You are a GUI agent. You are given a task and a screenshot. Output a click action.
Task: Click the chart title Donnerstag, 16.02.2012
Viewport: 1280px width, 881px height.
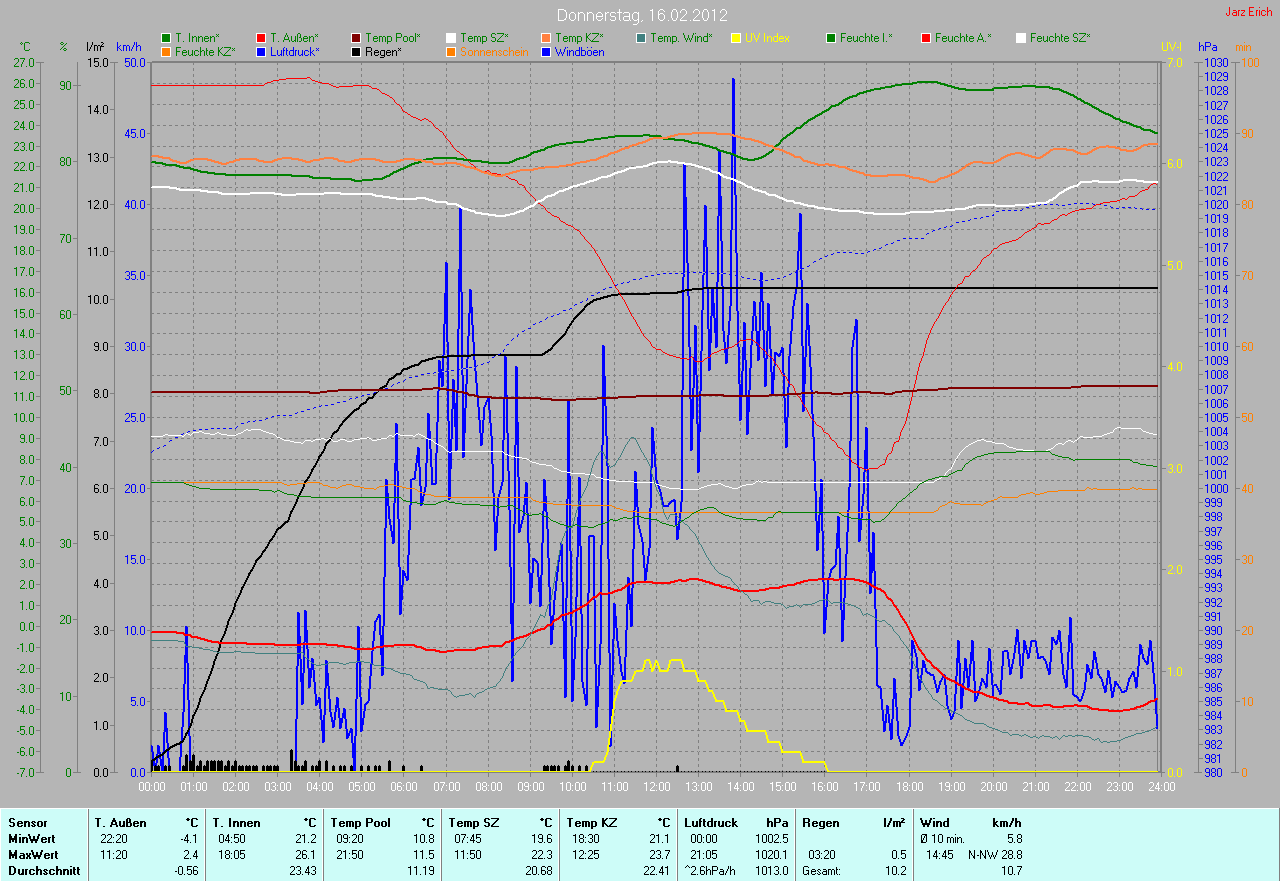coord(641,15)
